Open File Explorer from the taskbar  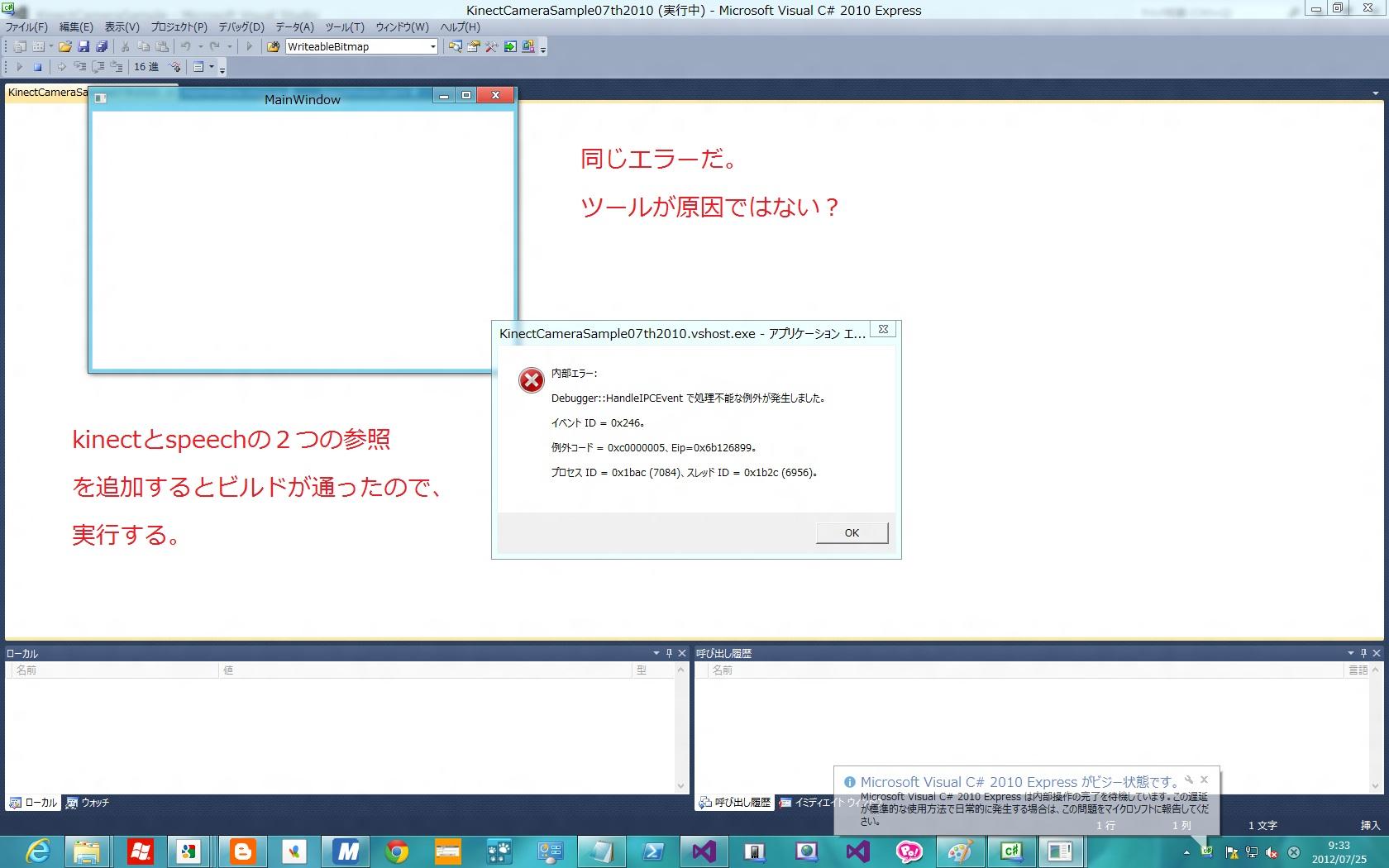click(x=87, y=851)
